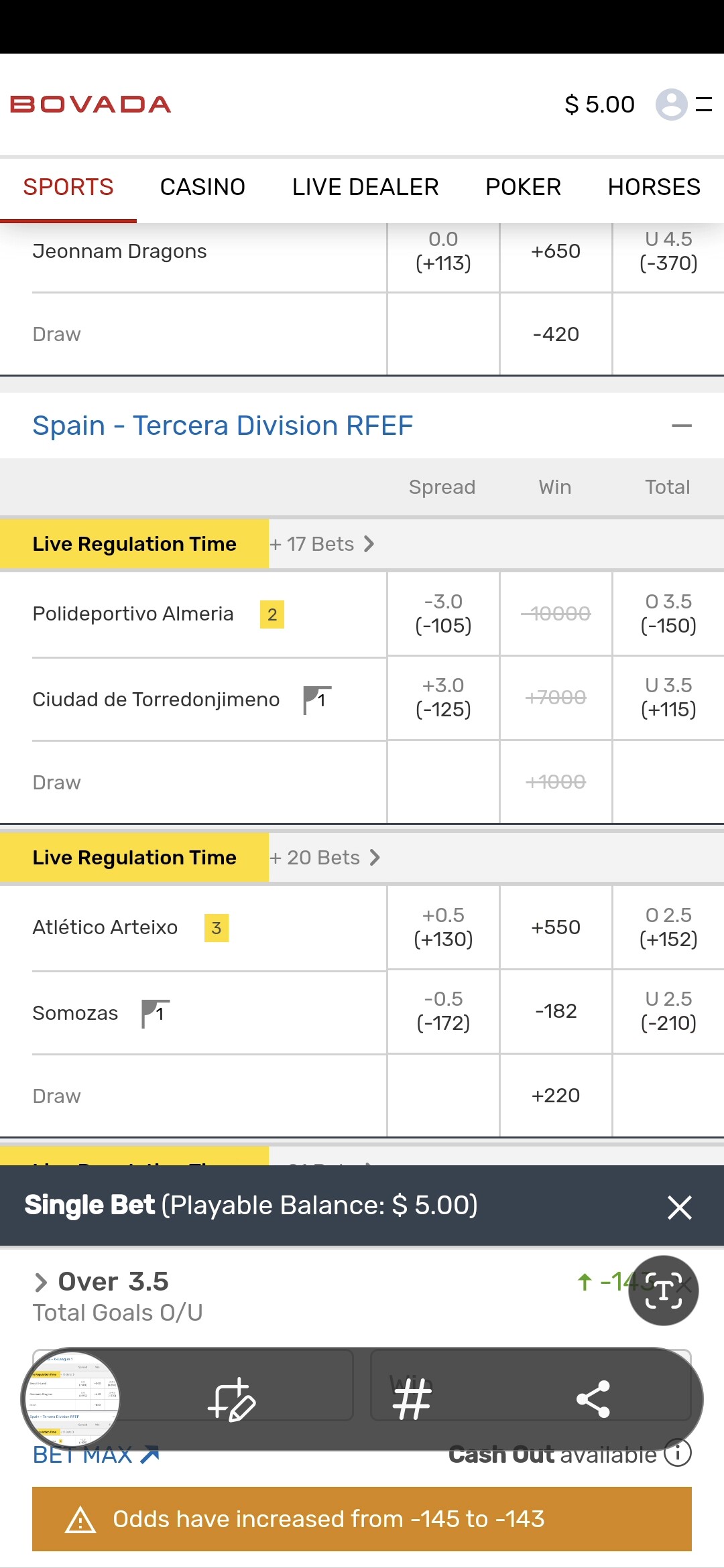Select Atlético Arteixo O 2.5 total
Viewport: 724px width, 1568px height.
pos(668,927)
